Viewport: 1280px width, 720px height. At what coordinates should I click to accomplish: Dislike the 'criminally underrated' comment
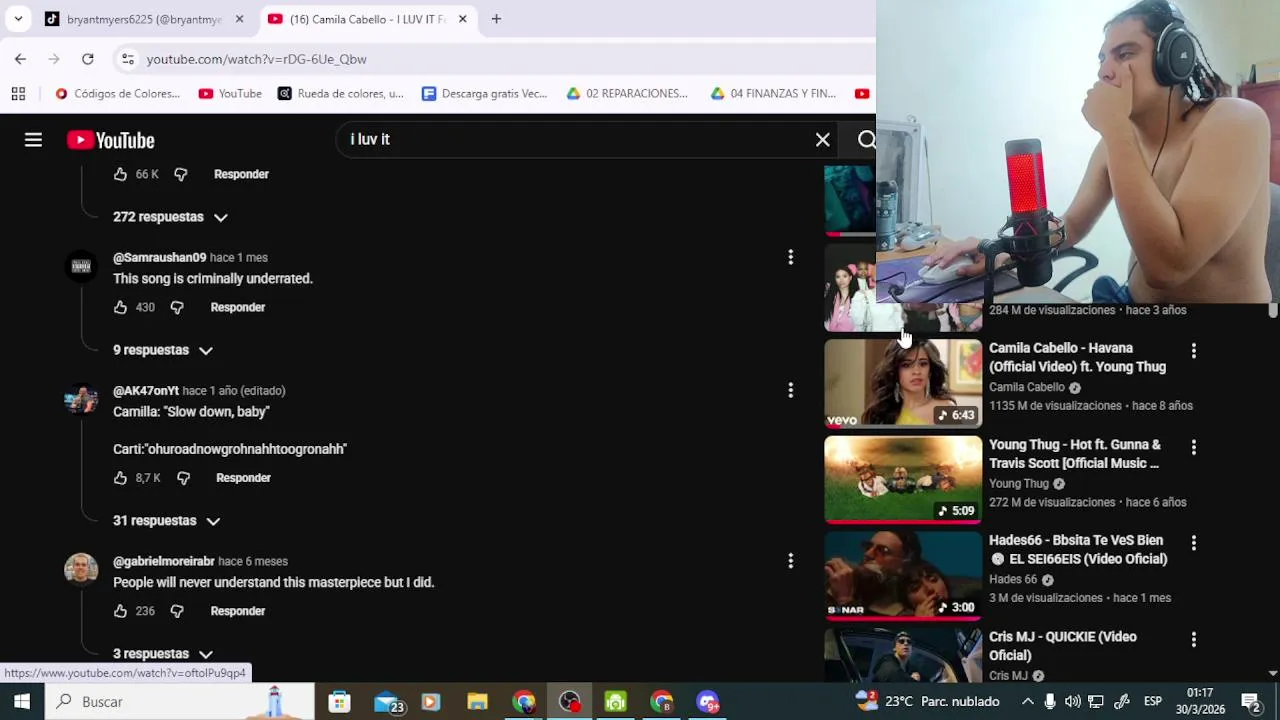point(177,307)
